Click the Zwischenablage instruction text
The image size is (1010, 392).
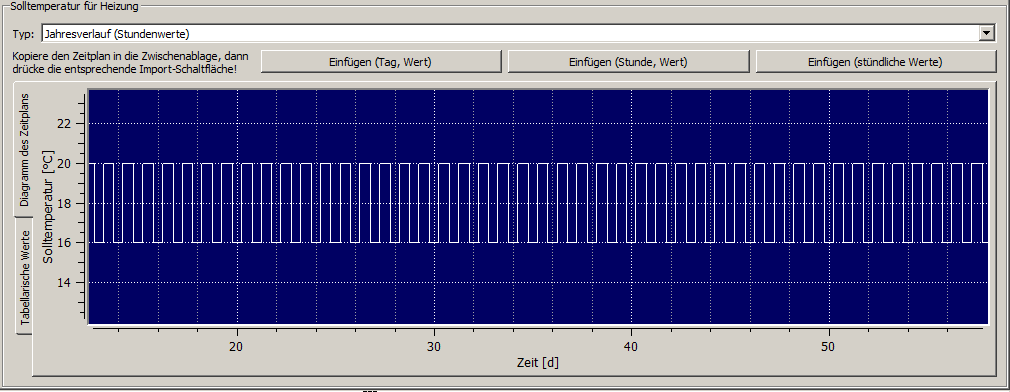tap(130, 62)
